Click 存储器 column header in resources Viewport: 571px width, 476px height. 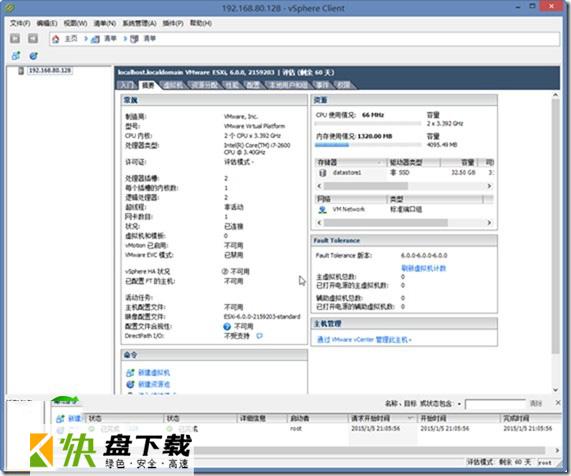coord(350,162)
